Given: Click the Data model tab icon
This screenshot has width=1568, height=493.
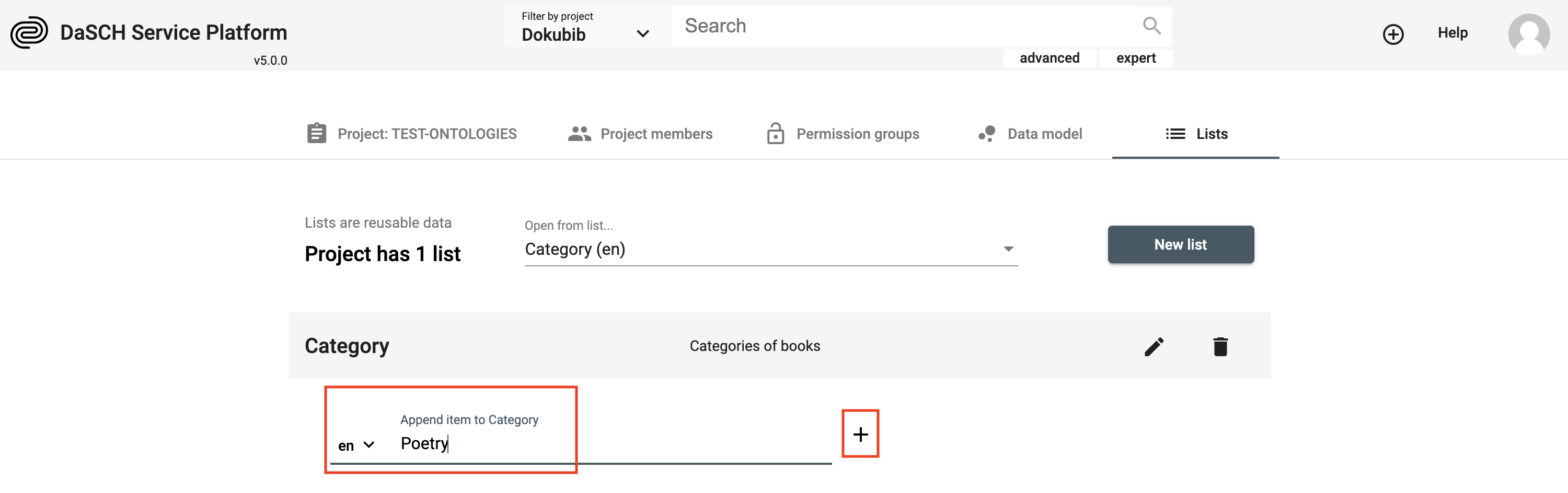Looking at the screenshot, I should coord(987,134).
